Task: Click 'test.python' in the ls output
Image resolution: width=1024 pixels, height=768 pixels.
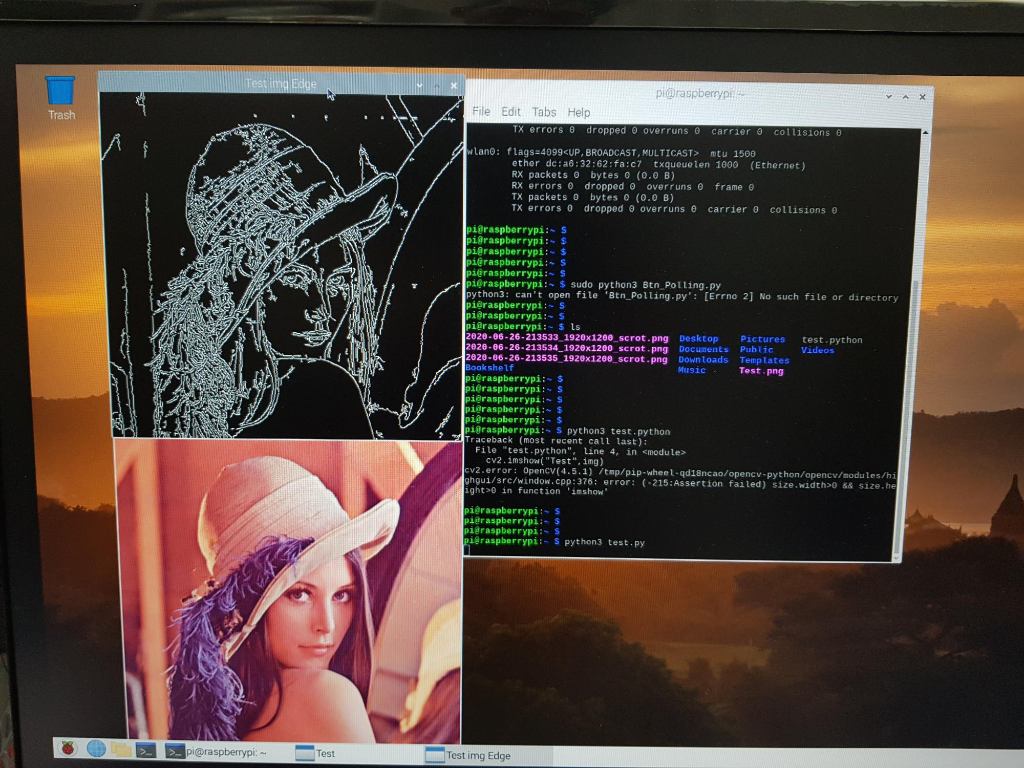Action: coord(832,340)
